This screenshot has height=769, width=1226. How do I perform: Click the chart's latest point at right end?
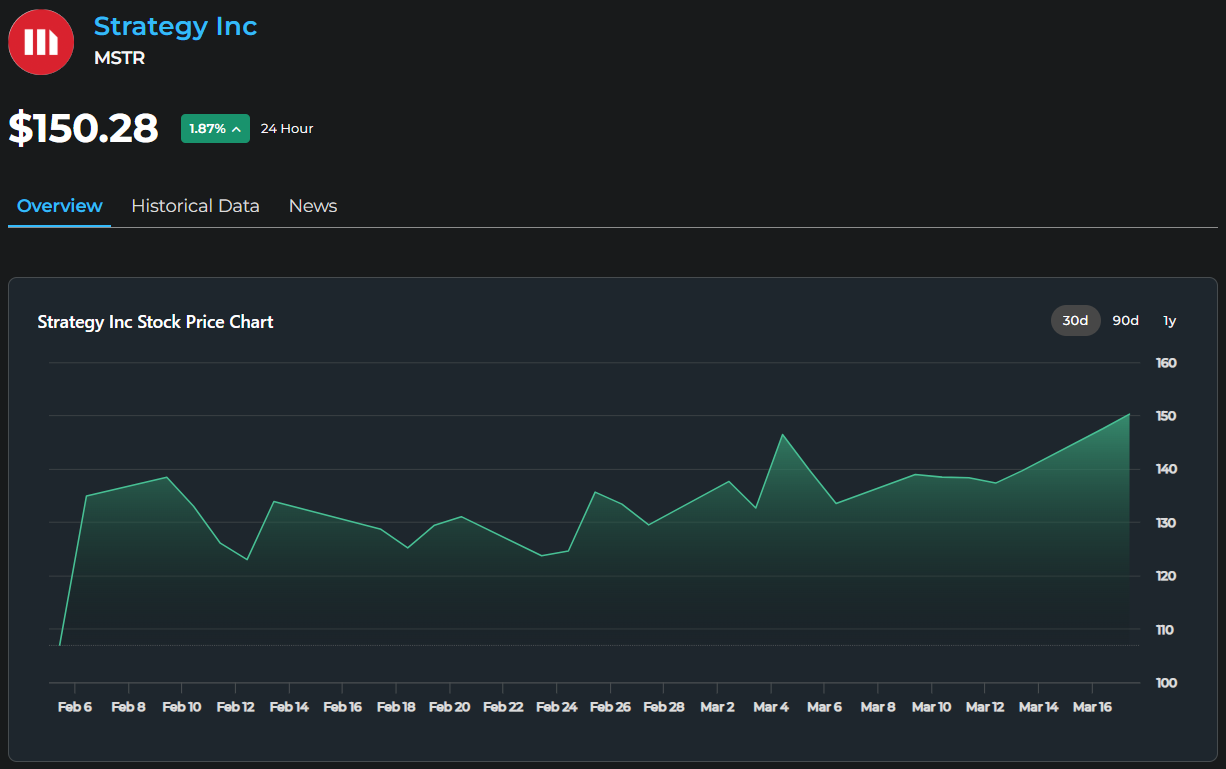point(1129,414)
